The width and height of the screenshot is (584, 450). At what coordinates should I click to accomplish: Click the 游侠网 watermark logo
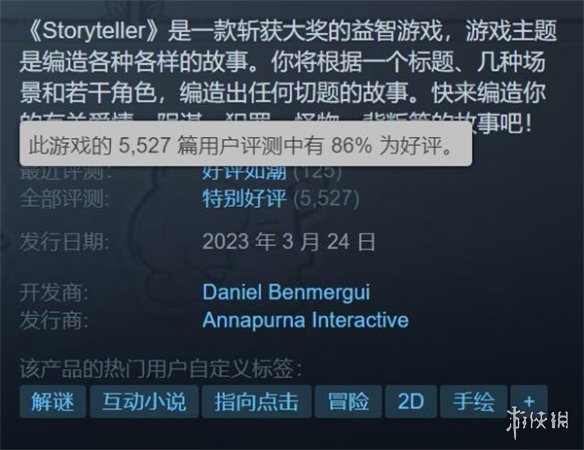tap(537, 423)
